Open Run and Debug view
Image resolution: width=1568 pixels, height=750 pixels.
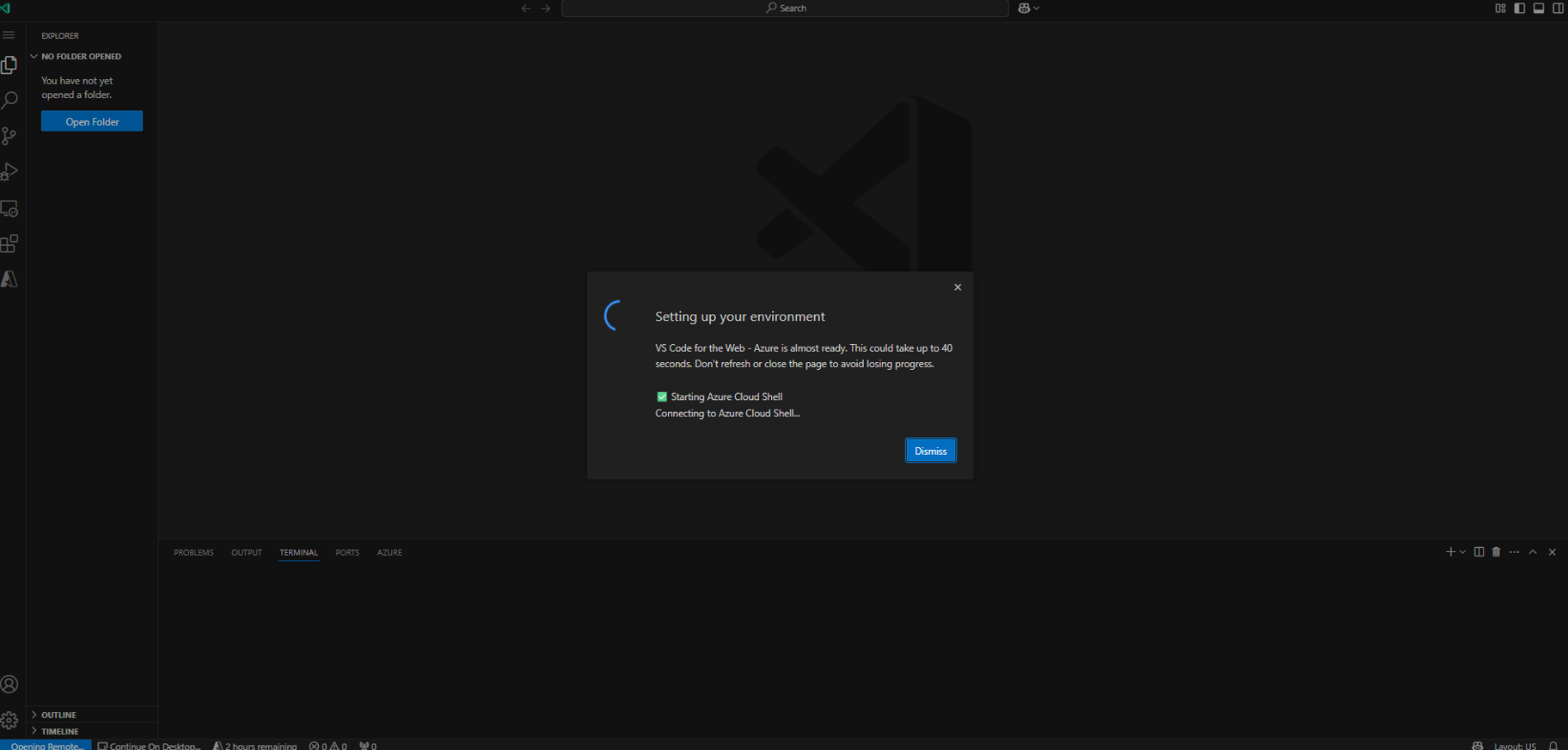pos(9,172)
